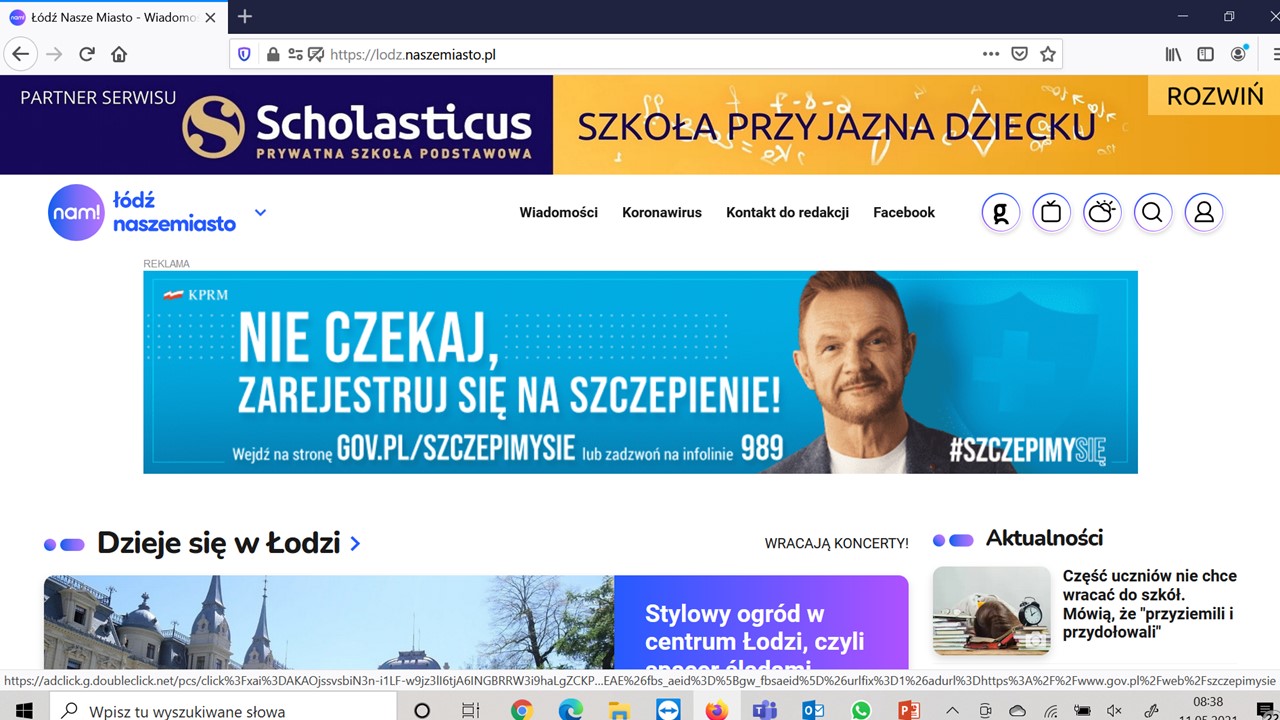Open the user account profile icon
Image resolution: width=1280 pixels, height=720 pixels.
point(1204,212)
